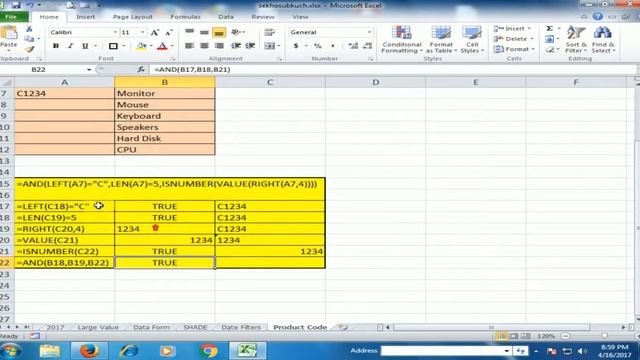Apply Comma Style format
This screenshot has height=360, width=640.
pos(333,46)
